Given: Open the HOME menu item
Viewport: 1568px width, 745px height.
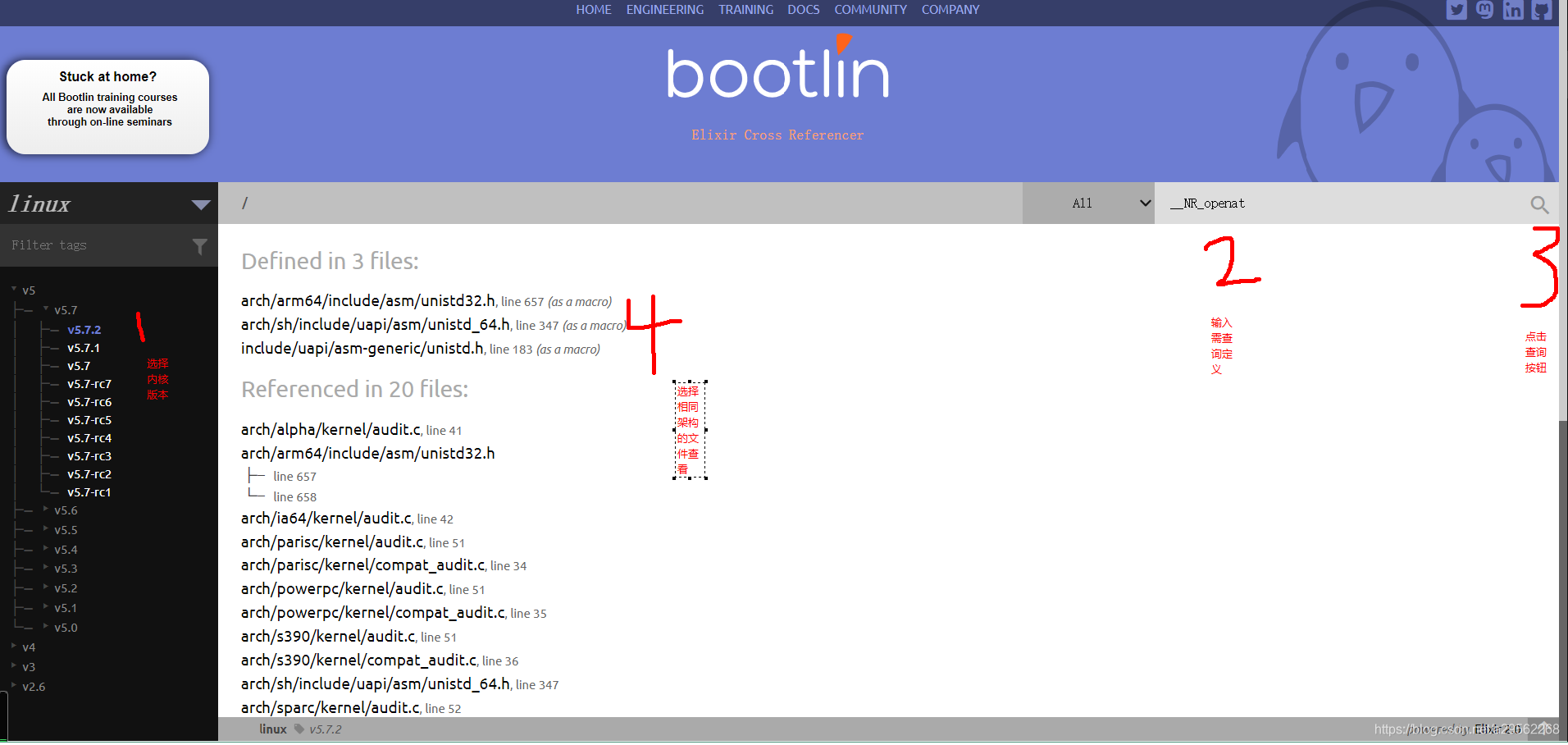Looking at the screenshot, I should coord(594,10).
